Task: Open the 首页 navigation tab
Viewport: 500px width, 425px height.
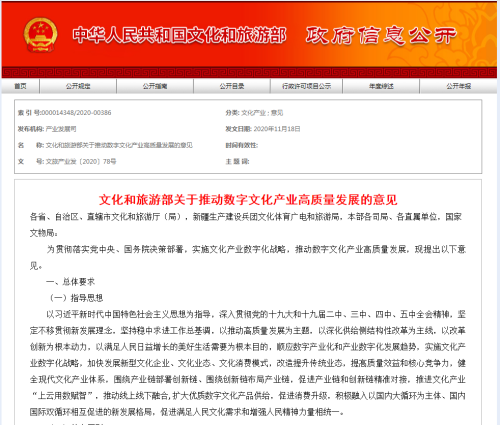Action: click(x=20, y=86)
